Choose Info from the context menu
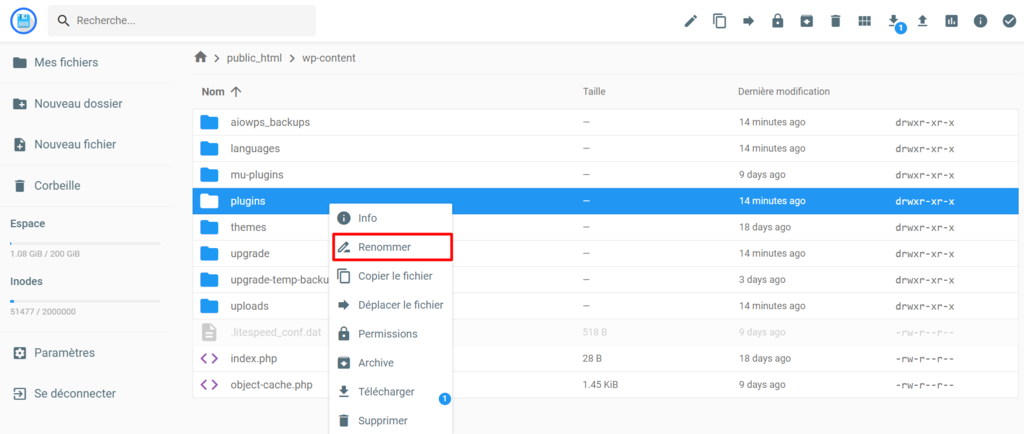The height and width of the screenshot is (434, 1024). pos(391,218)
